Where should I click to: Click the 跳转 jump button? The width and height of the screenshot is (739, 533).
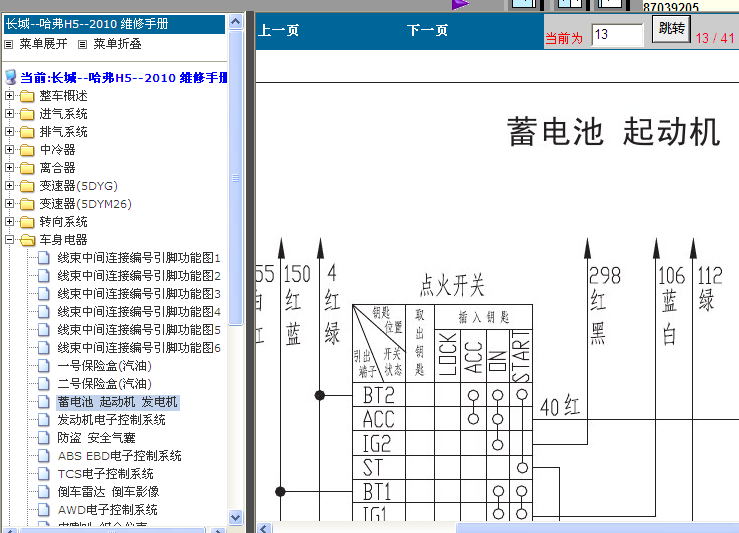tap(671, 29)
